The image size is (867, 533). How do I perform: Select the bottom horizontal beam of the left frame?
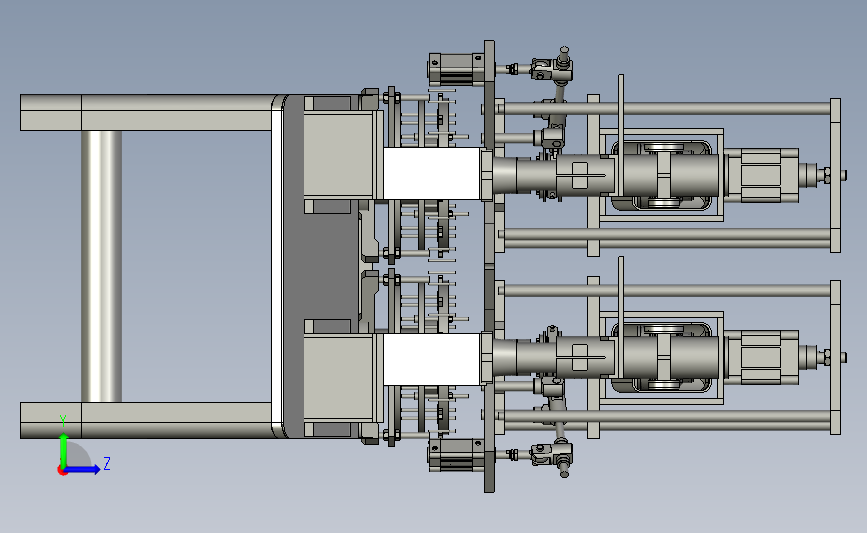tap(148, 420)
